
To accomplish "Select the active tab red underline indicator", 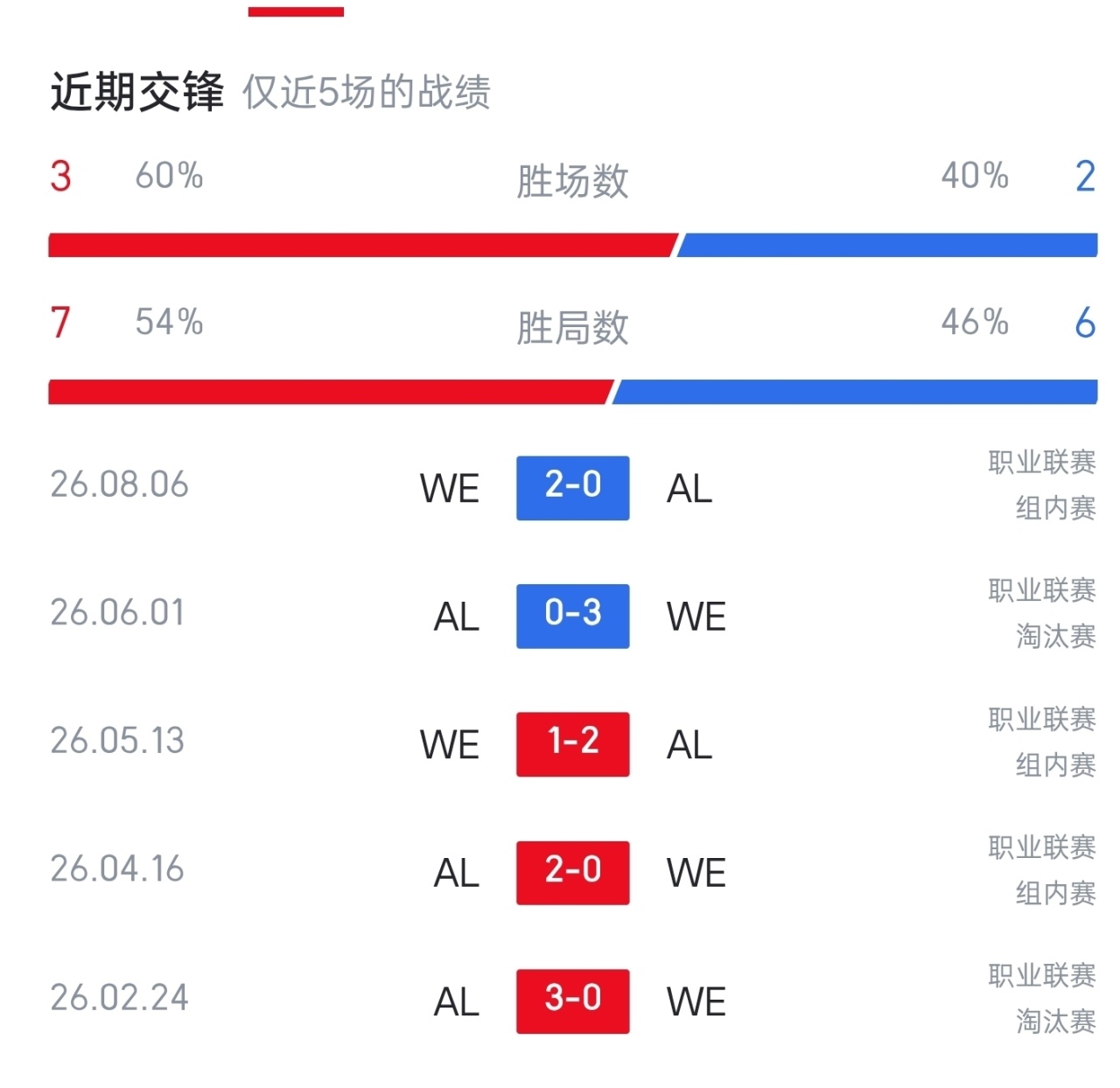I will pos(296,12).
